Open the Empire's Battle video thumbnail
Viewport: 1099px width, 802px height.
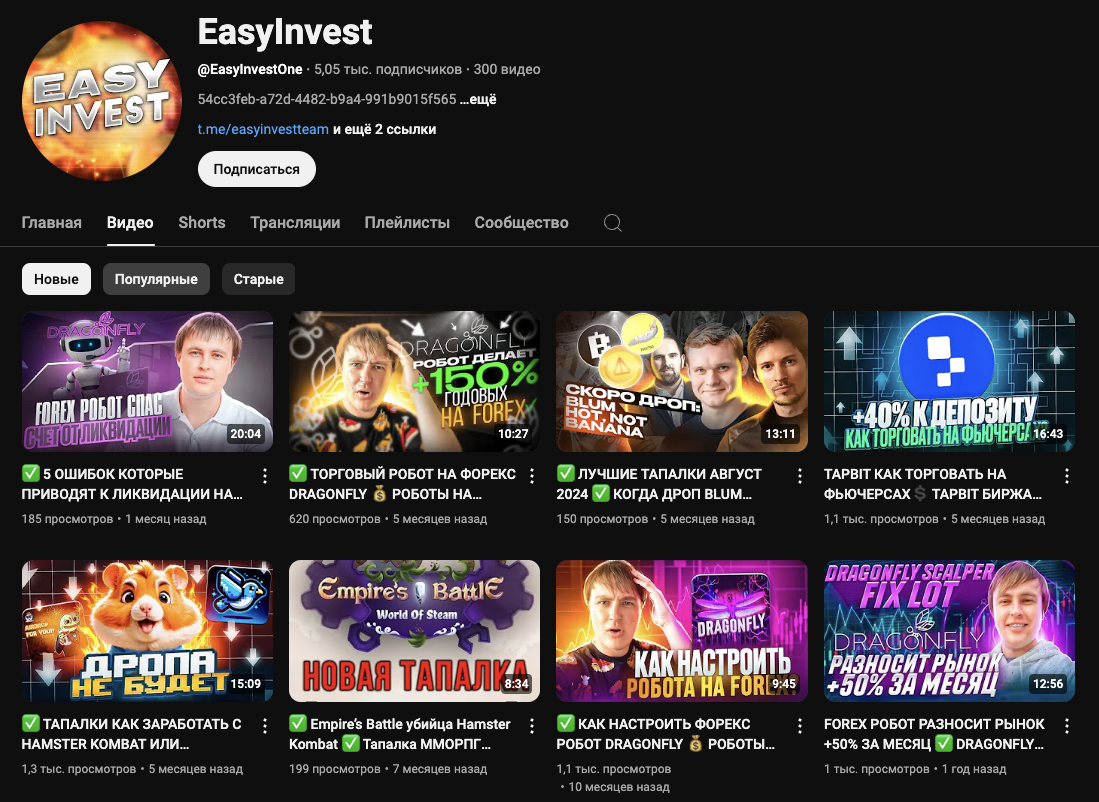(414, 631)
